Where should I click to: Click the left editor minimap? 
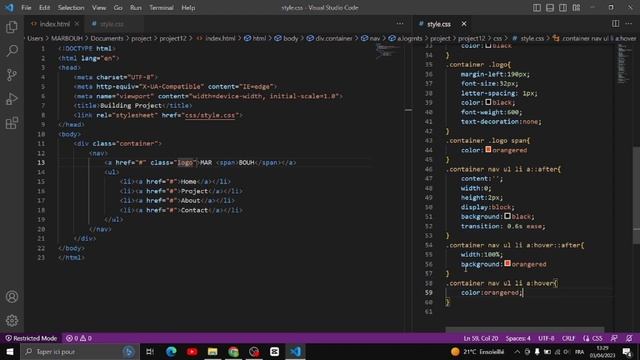388,52
